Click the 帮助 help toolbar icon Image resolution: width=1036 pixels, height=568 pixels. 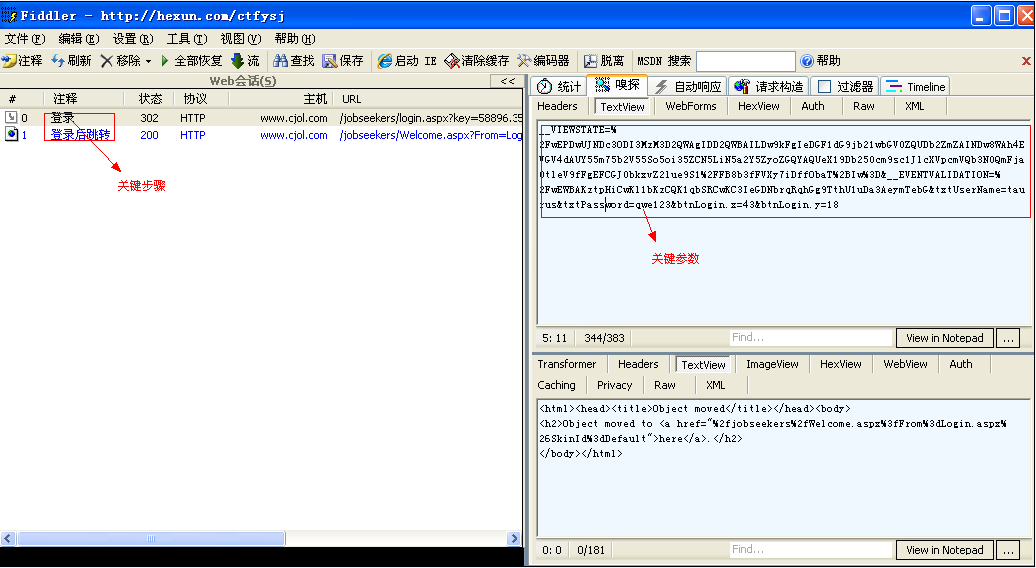click(x=807, y=61)
